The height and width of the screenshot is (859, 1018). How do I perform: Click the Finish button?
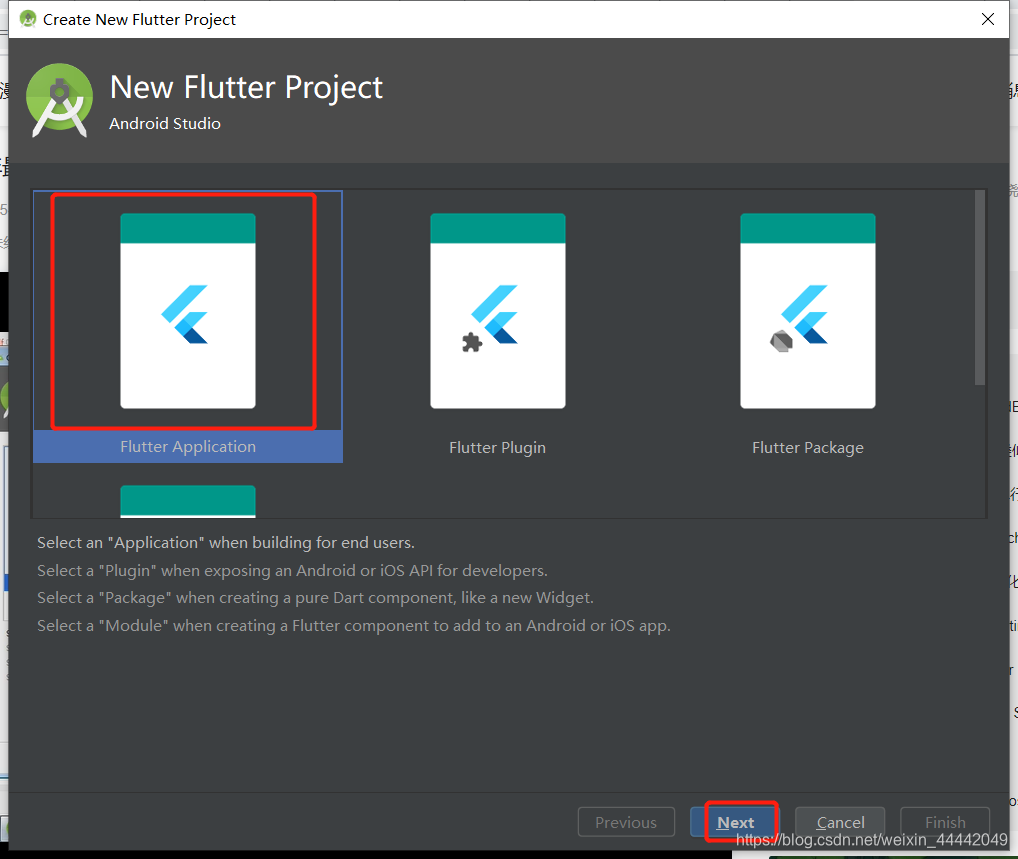coord(945,822)
